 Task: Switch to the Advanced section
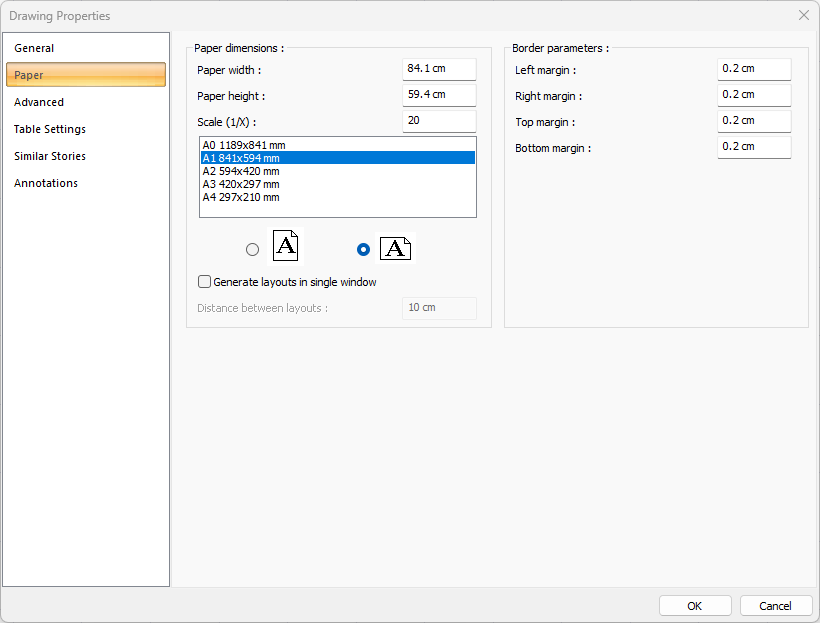point(39,102)
